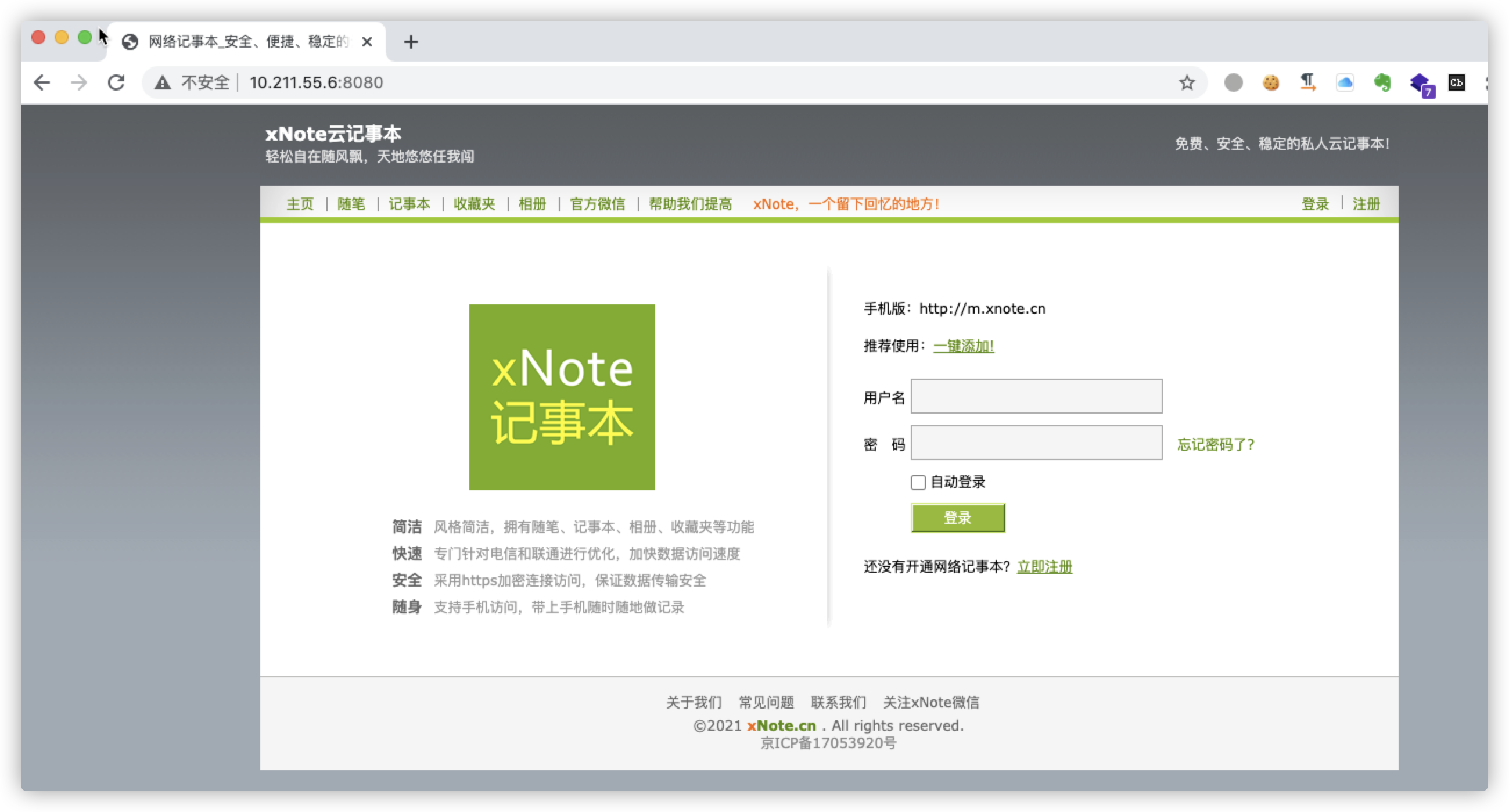Close the 网络记事本 tab

coord(367,42)
